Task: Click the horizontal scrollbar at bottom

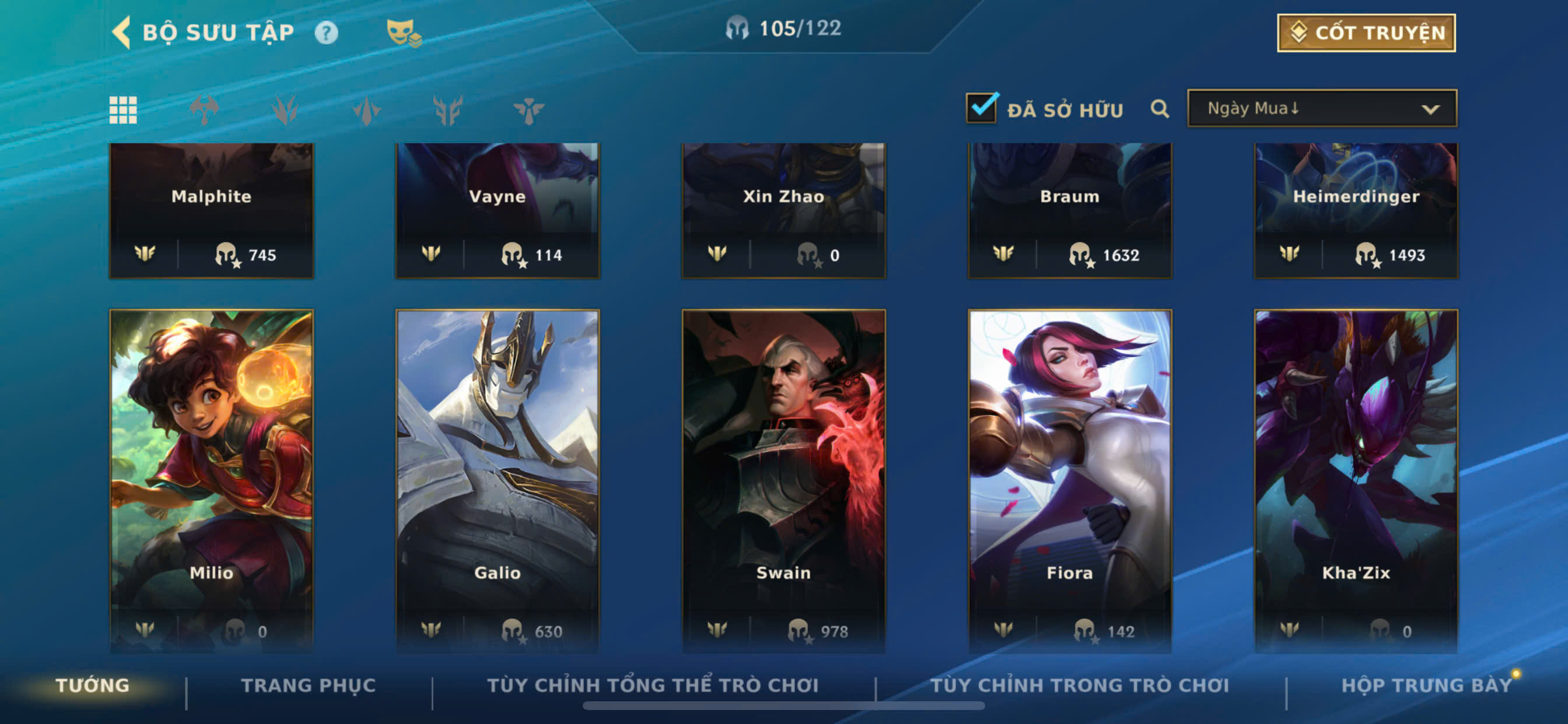Action: pos(783,706)
